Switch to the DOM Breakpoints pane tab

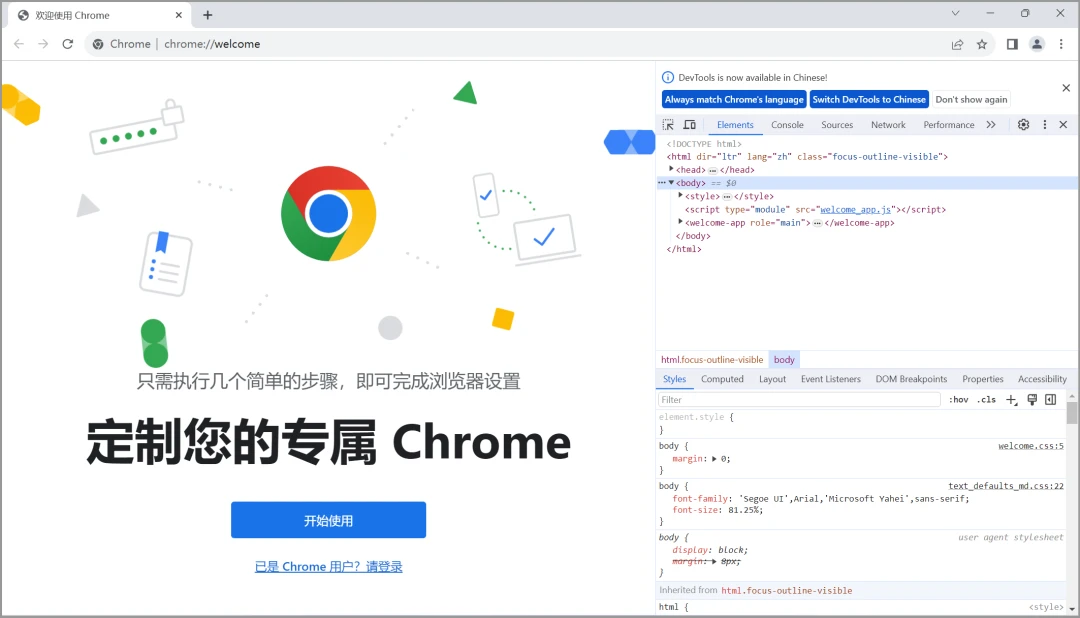(911, 379)
